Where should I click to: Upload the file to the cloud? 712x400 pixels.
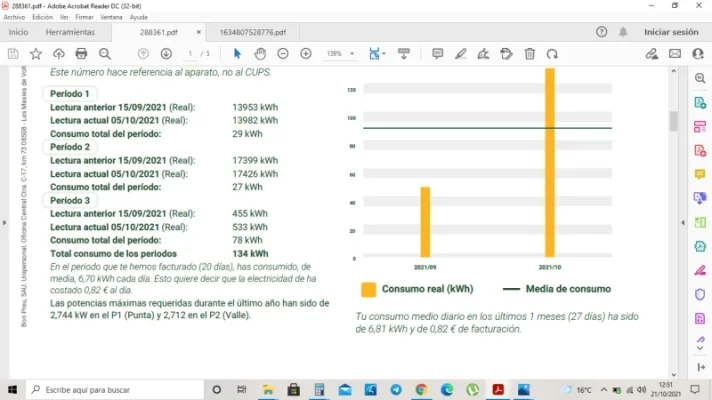tap(59, 54)
